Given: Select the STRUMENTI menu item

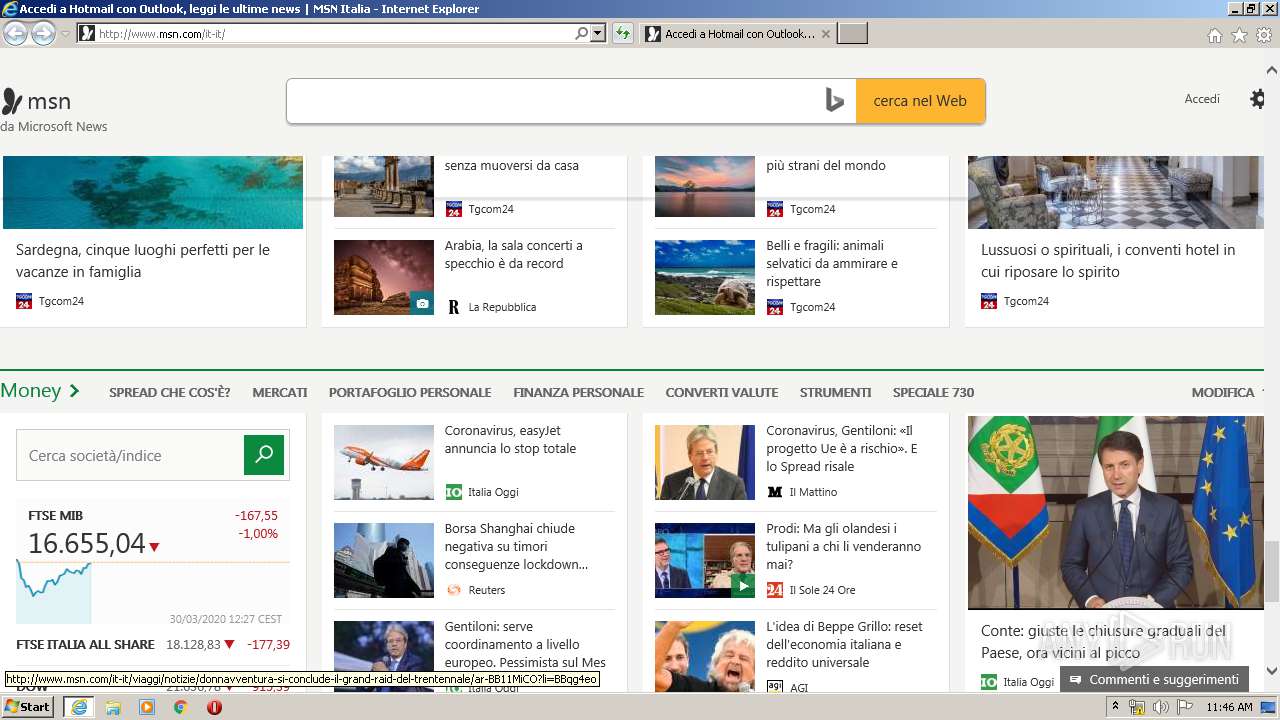Looking at the screenshot, I should coord(836,392).
